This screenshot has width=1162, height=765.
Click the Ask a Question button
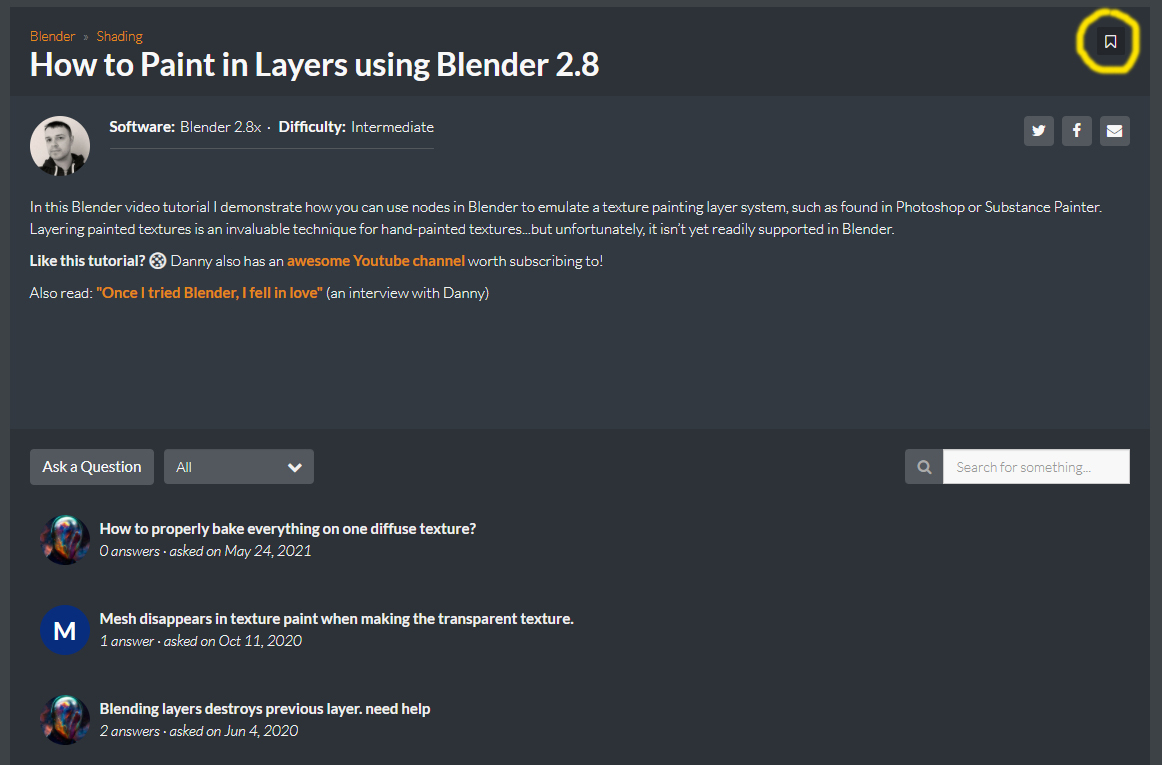92,467
